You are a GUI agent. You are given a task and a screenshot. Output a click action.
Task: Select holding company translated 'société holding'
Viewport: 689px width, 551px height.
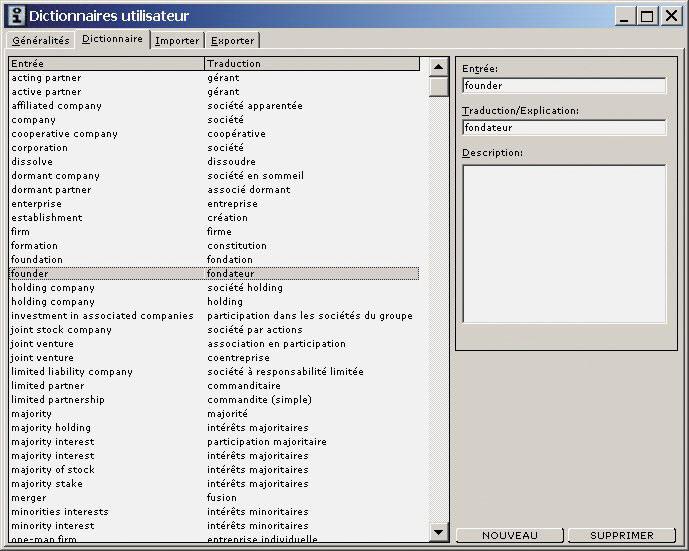pyautogui.click(x=214, y=288)
